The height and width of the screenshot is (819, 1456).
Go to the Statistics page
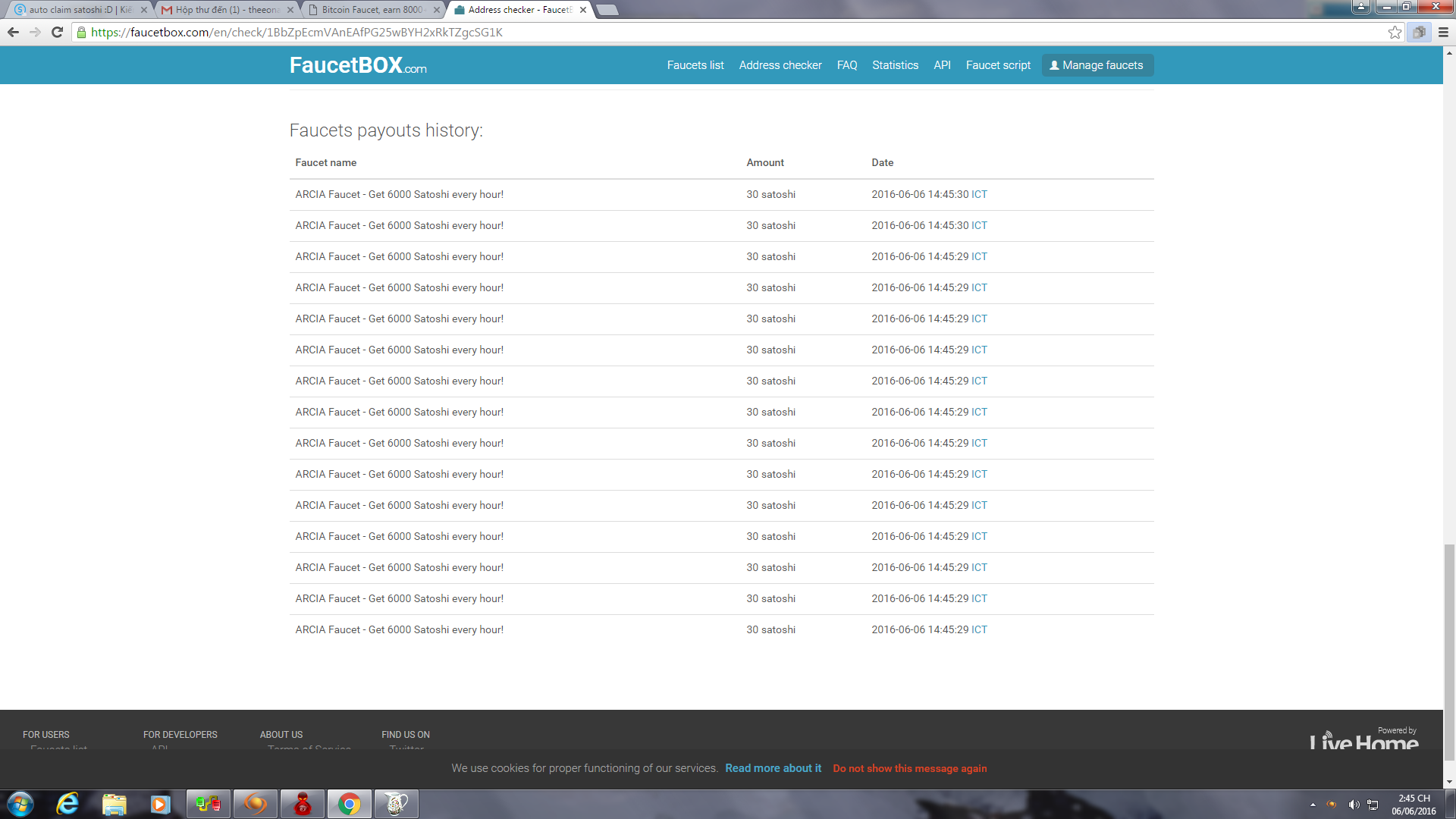point(895,65)
